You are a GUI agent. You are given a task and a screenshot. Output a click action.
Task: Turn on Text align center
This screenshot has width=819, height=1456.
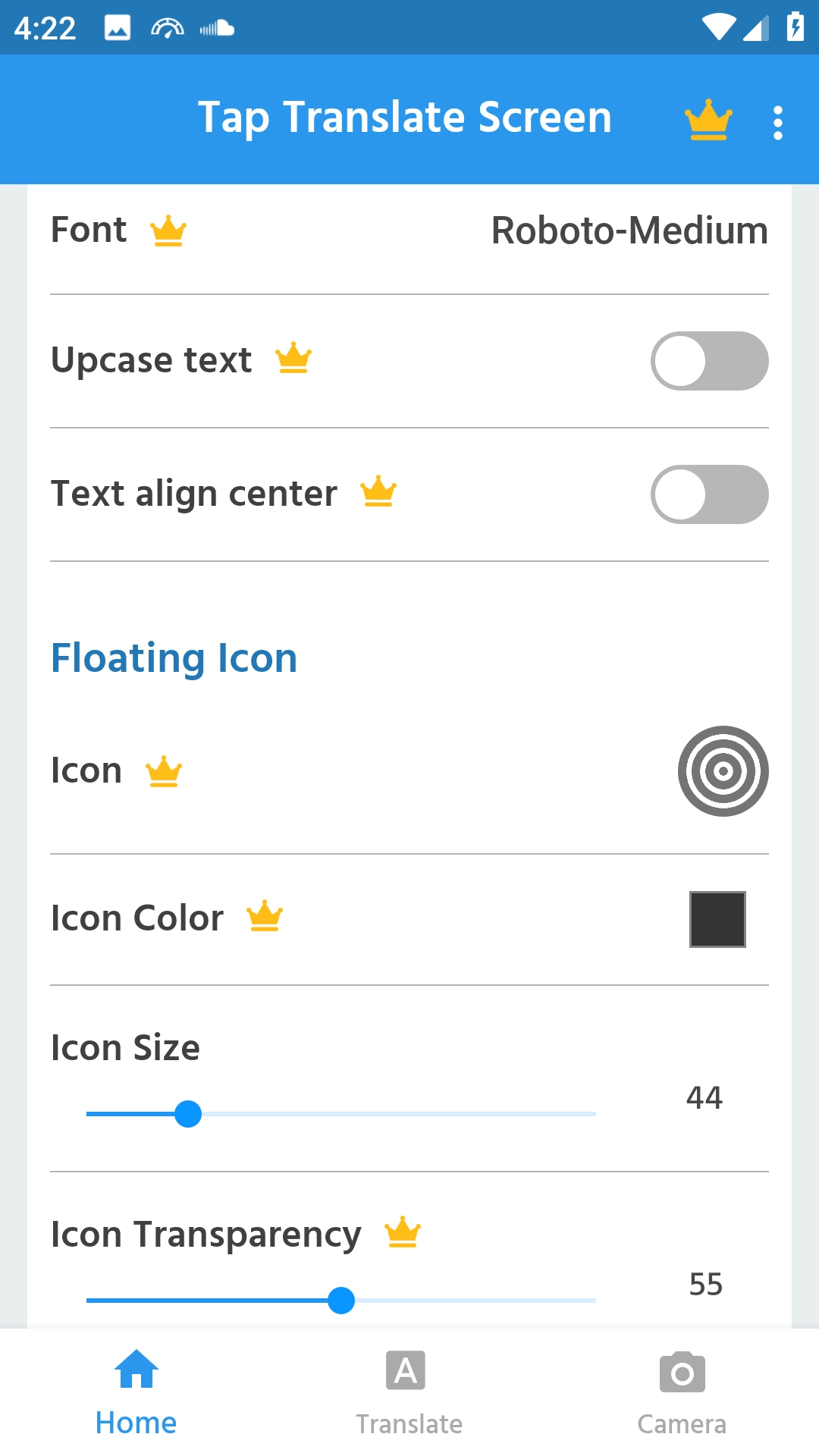pos(709,494)
